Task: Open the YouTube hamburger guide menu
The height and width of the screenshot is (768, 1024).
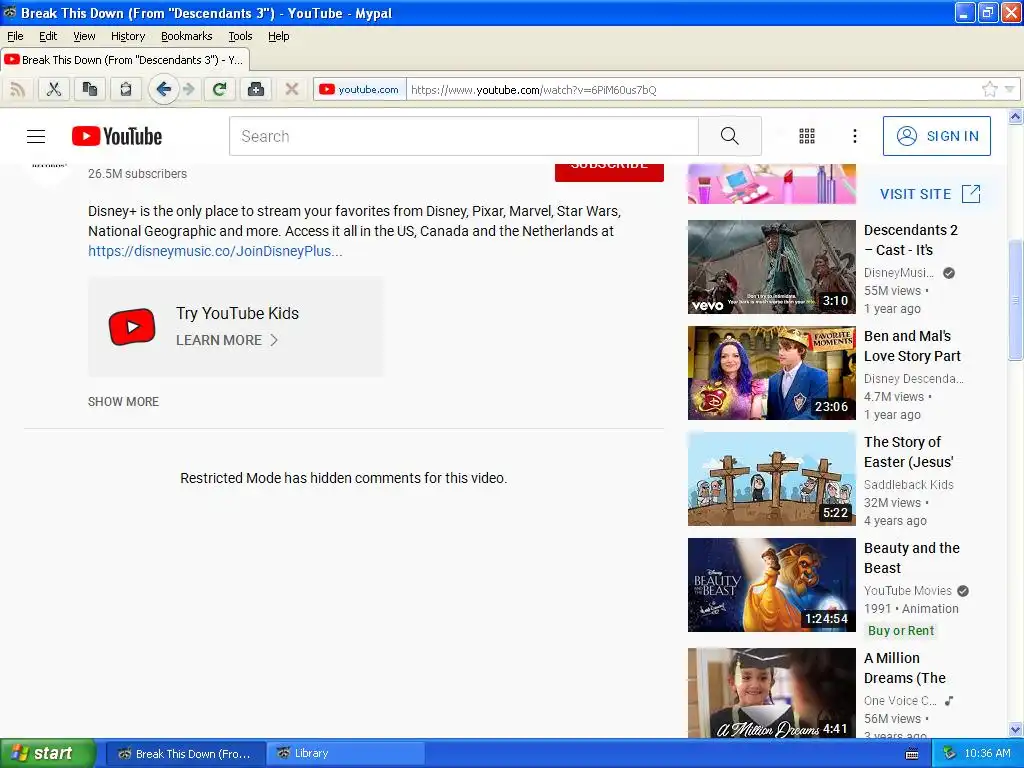Action: pos(36,136)
